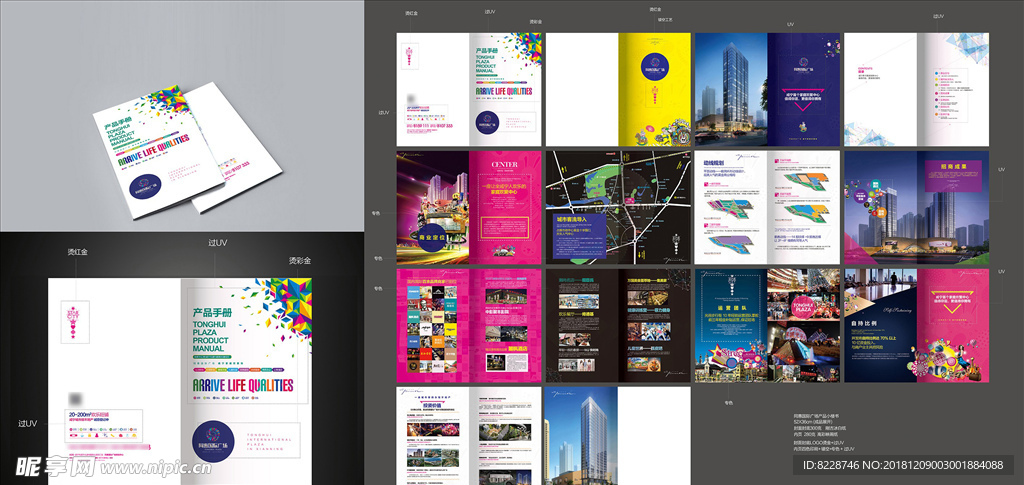This screenshot has height=485, width=1024.
Task: Select the night tower and dark blue spread
Action: coord(767,89)
